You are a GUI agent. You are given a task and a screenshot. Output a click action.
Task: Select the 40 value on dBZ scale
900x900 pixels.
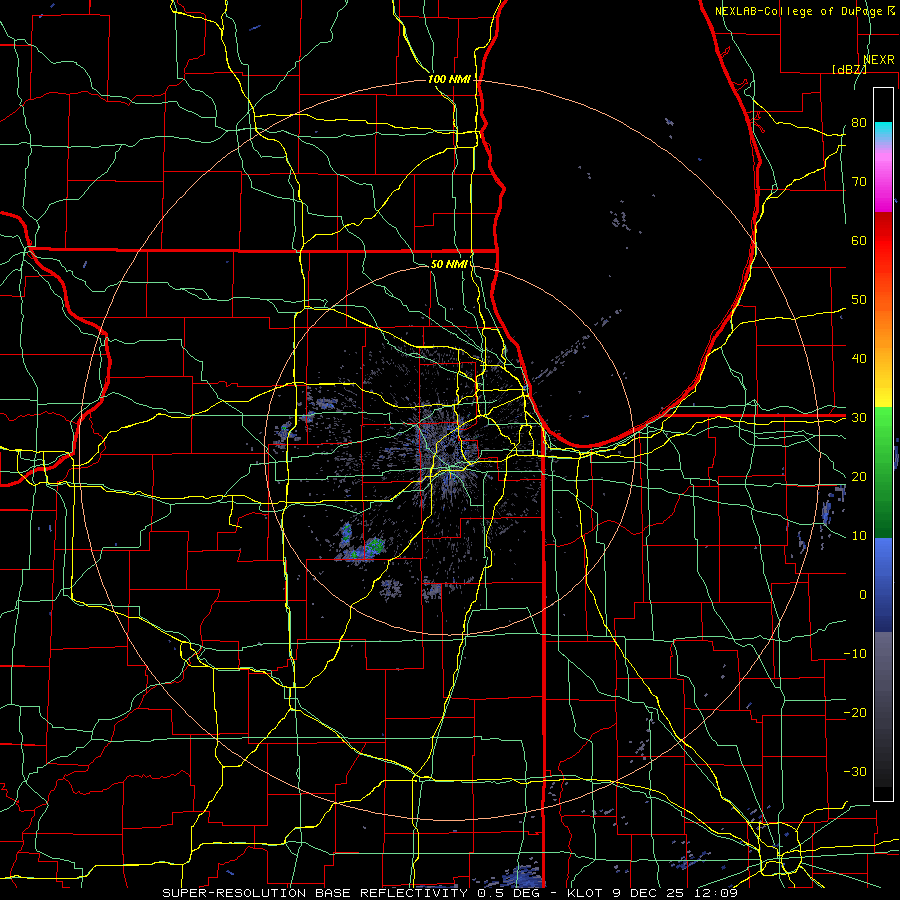pyautogui.click(x=859, y=359)
